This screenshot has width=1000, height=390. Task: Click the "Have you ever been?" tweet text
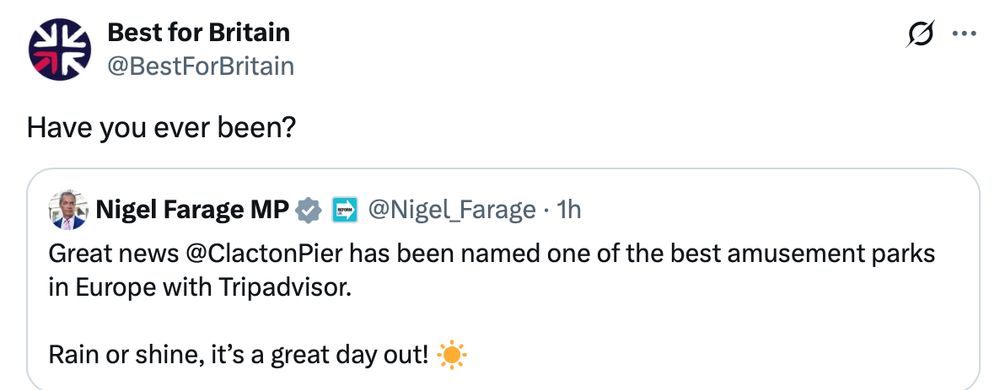pos(161,129)
